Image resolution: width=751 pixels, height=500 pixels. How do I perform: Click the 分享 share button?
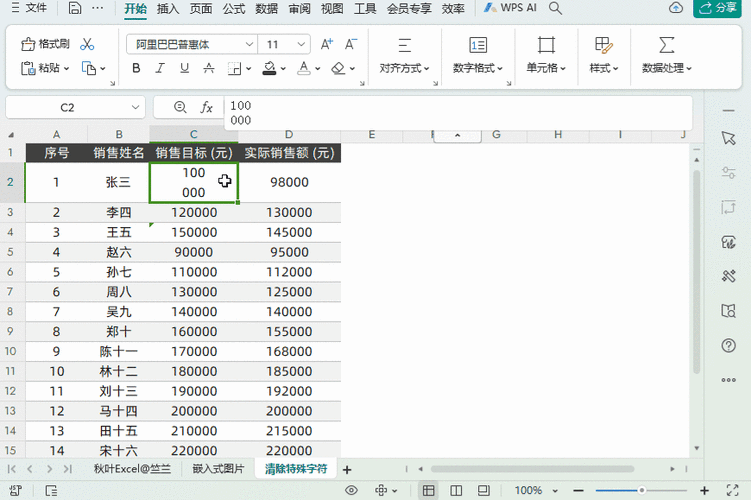(717, 8)
